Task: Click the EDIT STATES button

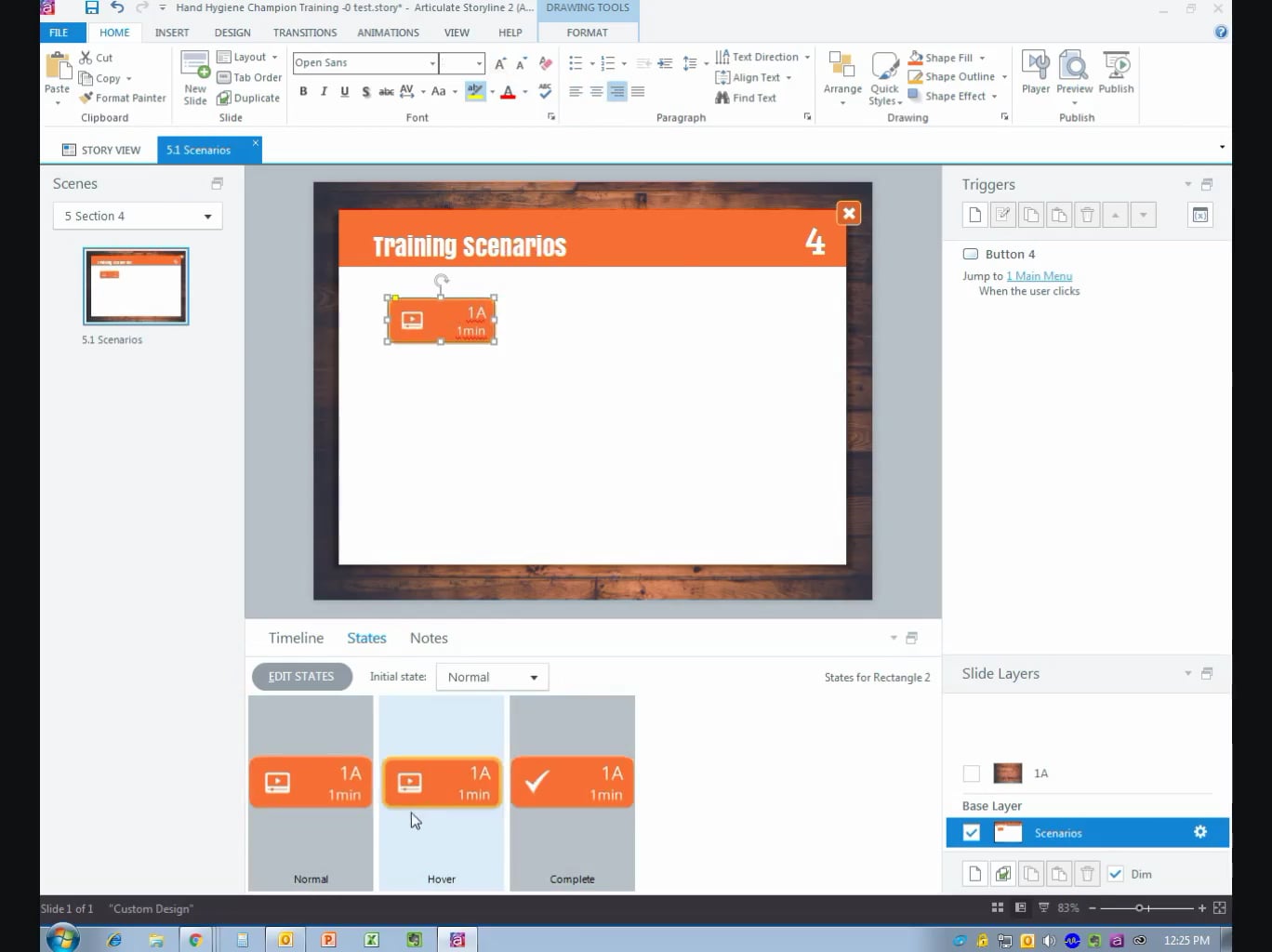Action: [301, 677]
